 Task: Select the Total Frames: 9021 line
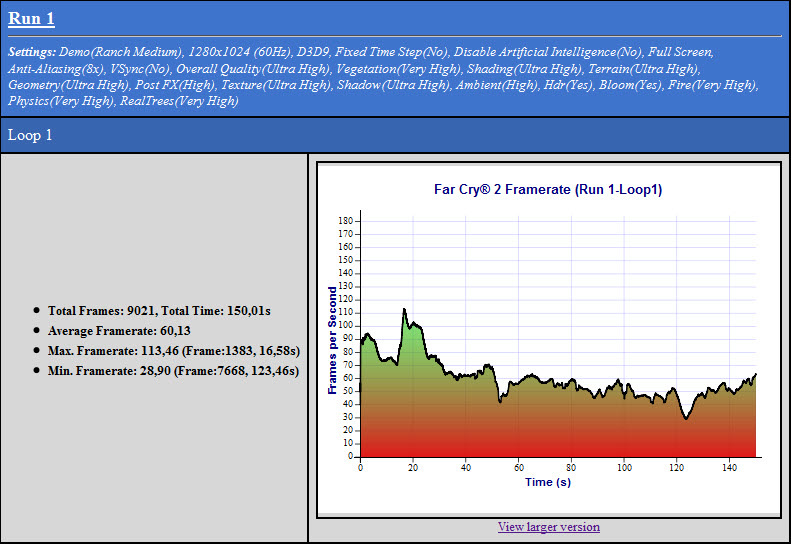click(159, 311)
